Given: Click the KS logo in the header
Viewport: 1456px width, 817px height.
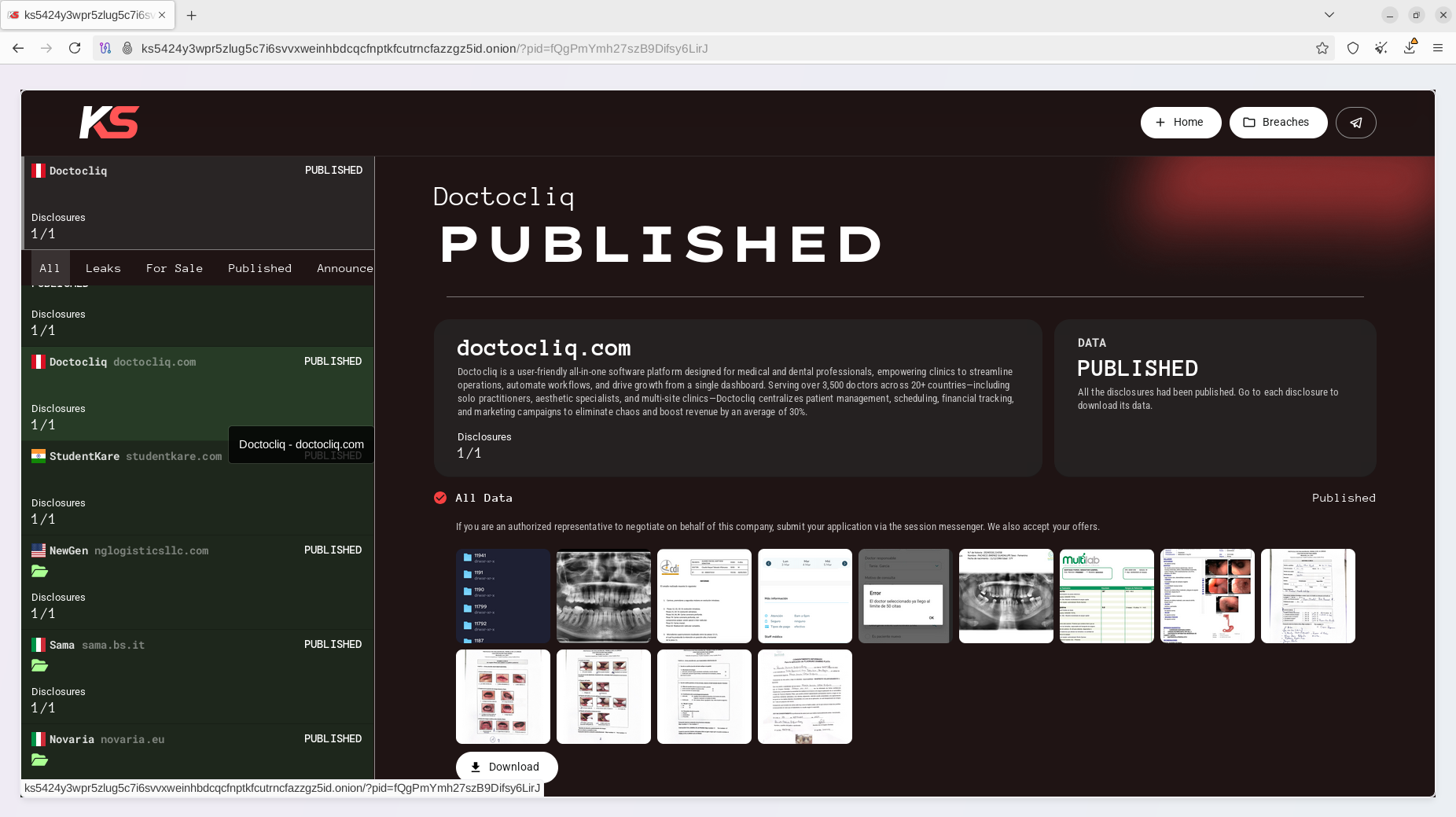Looking at the screenshot, I should pos(109,123).
